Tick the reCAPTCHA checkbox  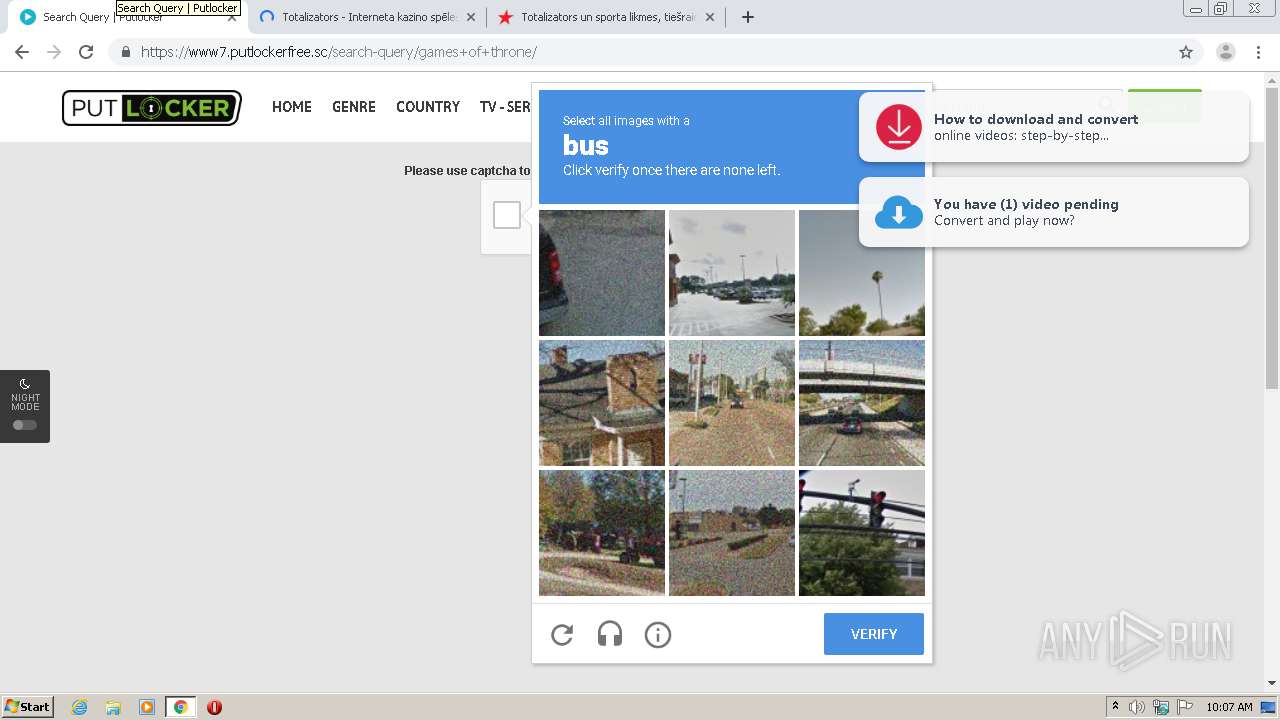(507, 215)
